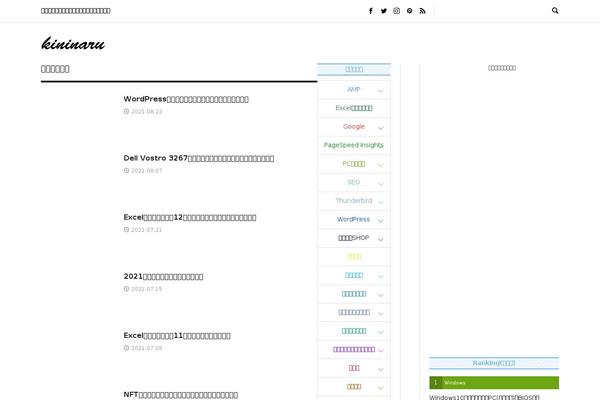Expand the Google category chevron
Viewport: 600px width, 400px height.
(380, 128)
